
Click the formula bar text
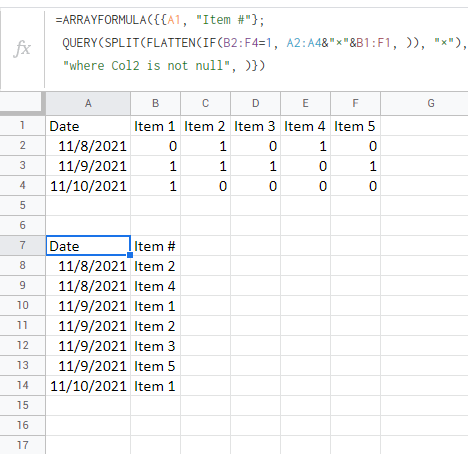click(261, 43)
